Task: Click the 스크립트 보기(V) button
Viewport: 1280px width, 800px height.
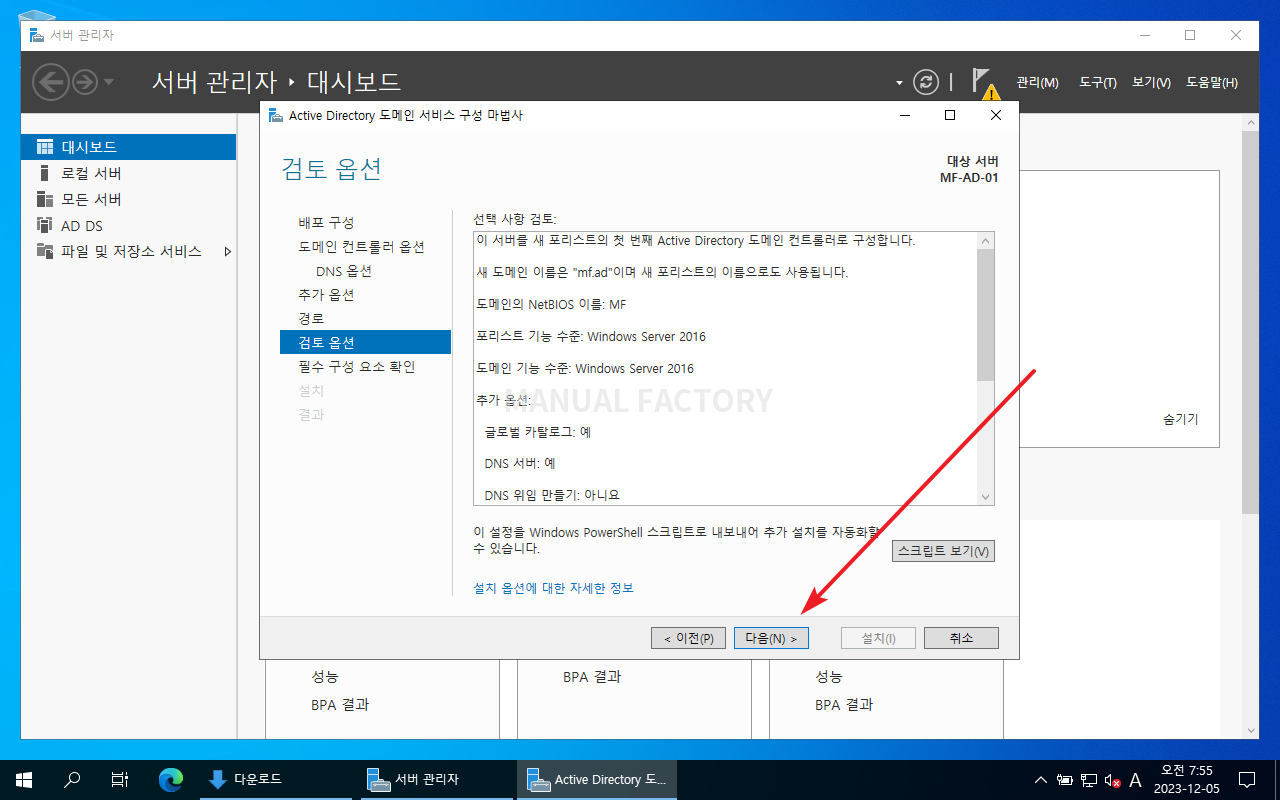Action: pos(943,551)
